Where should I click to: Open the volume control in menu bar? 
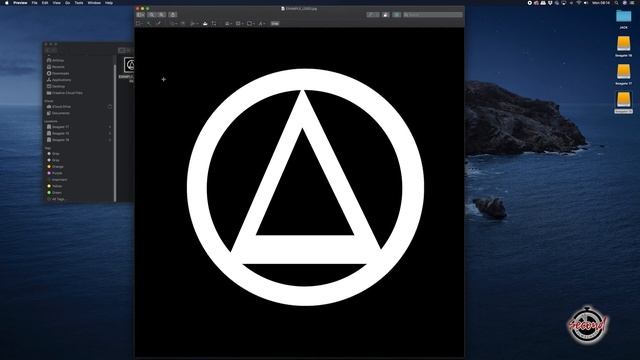(586, 3)
